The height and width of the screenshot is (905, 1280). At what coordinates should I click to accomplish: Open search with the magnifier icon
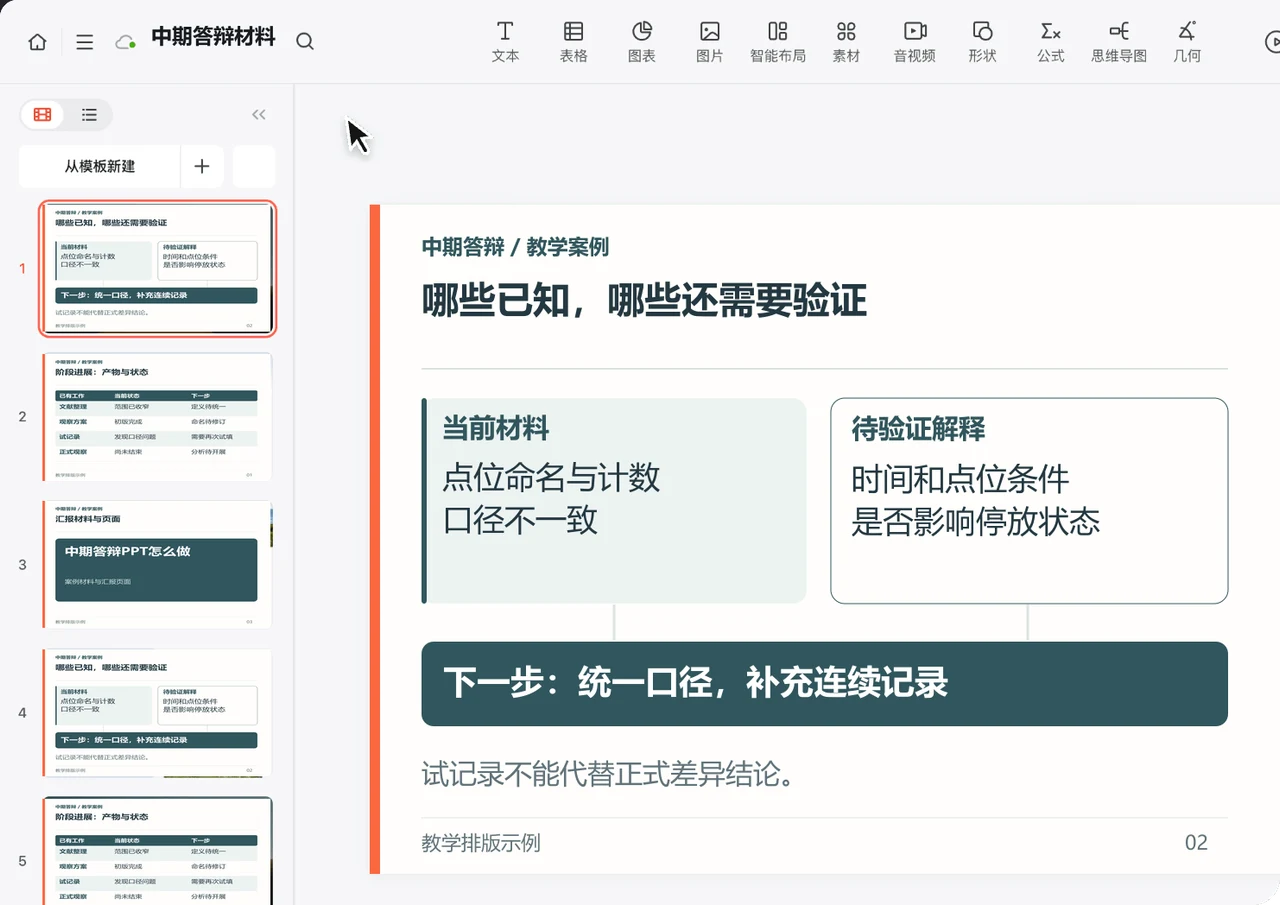tap(305, 42)
